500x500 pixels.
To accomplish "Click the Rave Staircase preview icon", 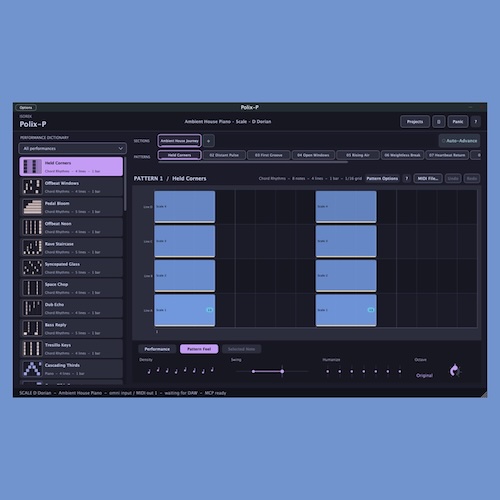I will pos(32,247).
